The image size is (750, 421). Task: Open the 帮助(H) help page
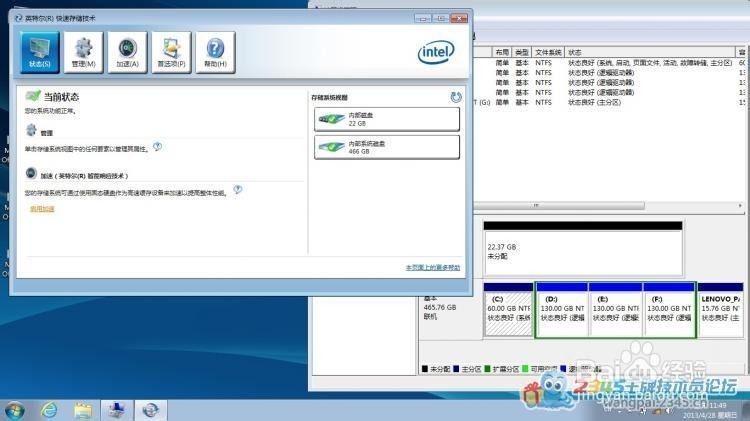click(x=215, y=52)
